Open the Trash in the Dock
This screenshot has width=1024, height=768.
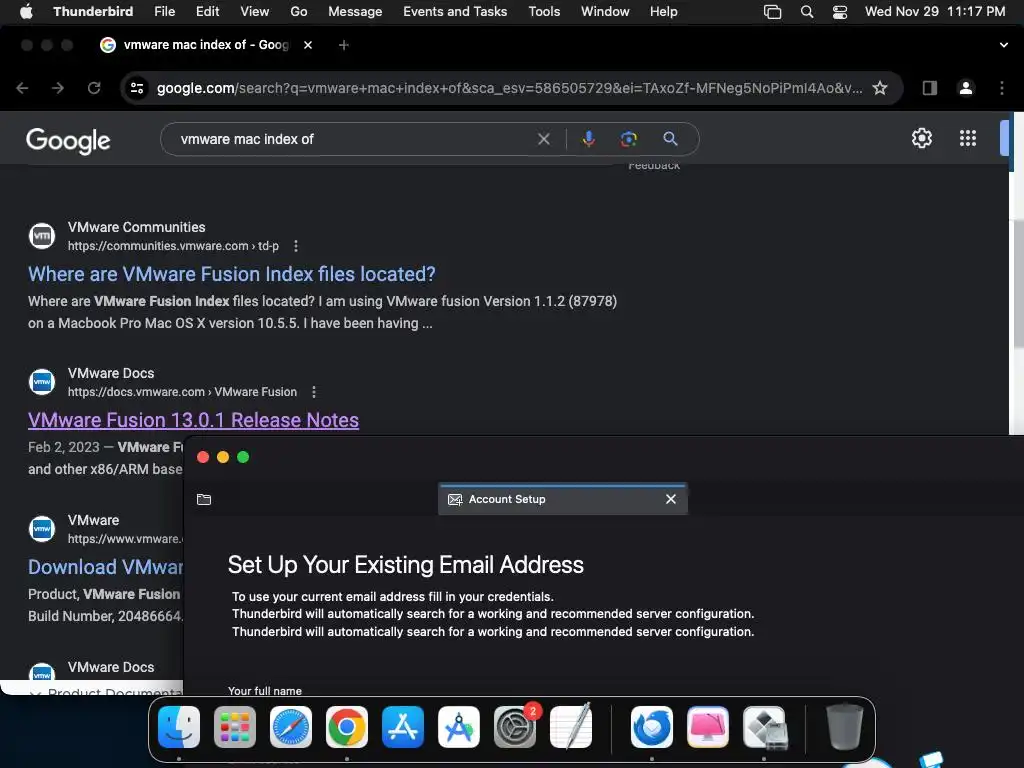point(844,727)
